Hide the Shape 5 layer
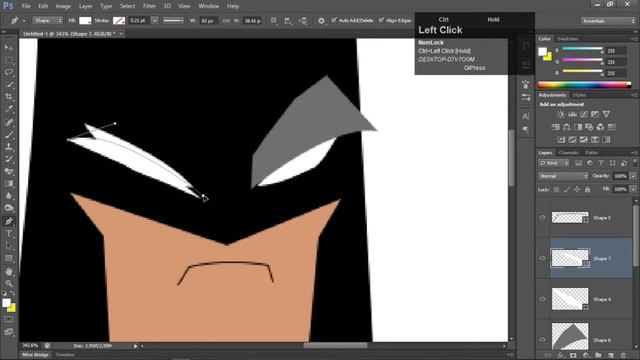 click(x=542, y=218)
